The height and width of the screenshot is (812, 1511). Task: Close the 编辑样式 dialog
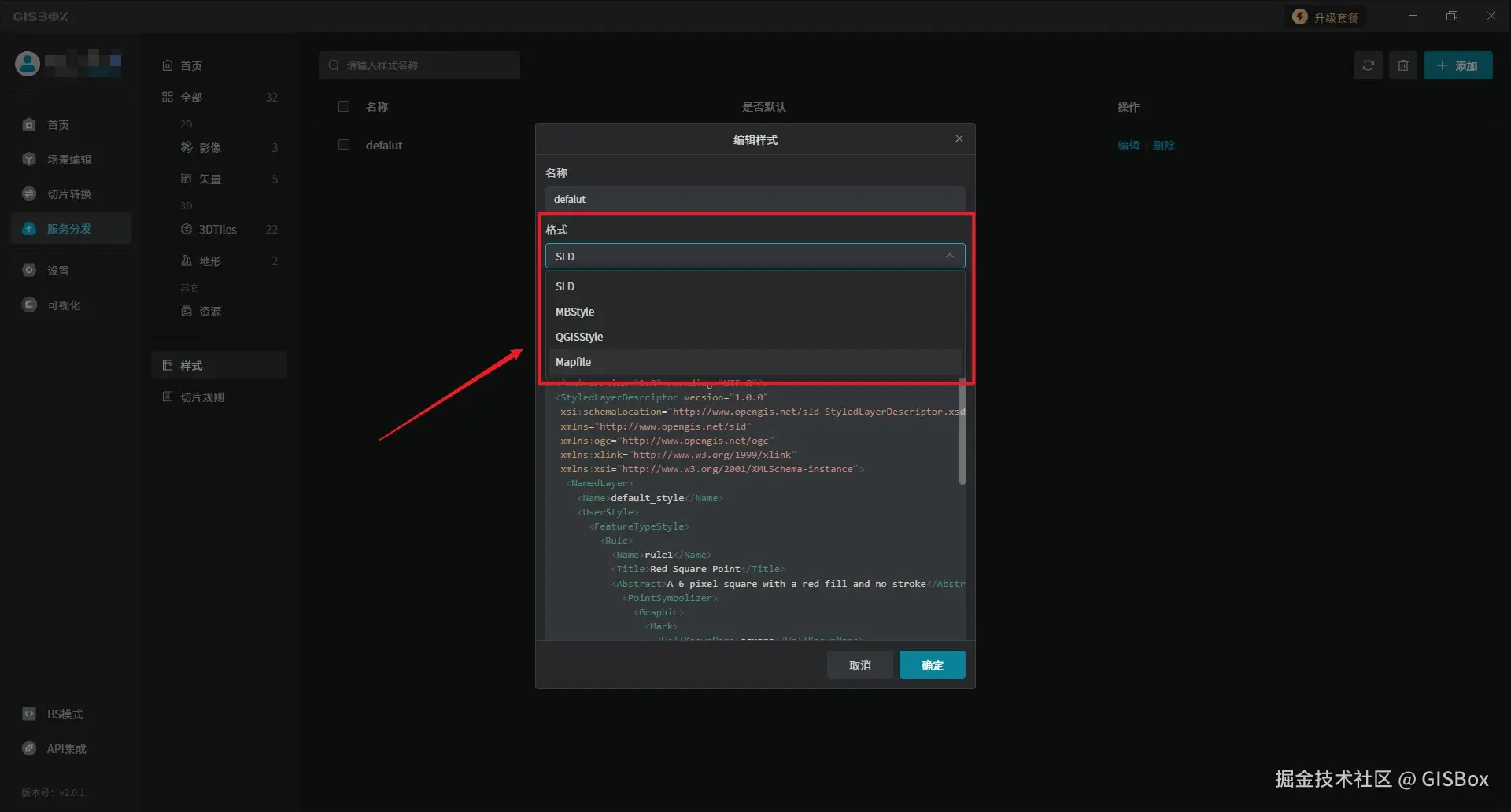[x=959, y=138]
